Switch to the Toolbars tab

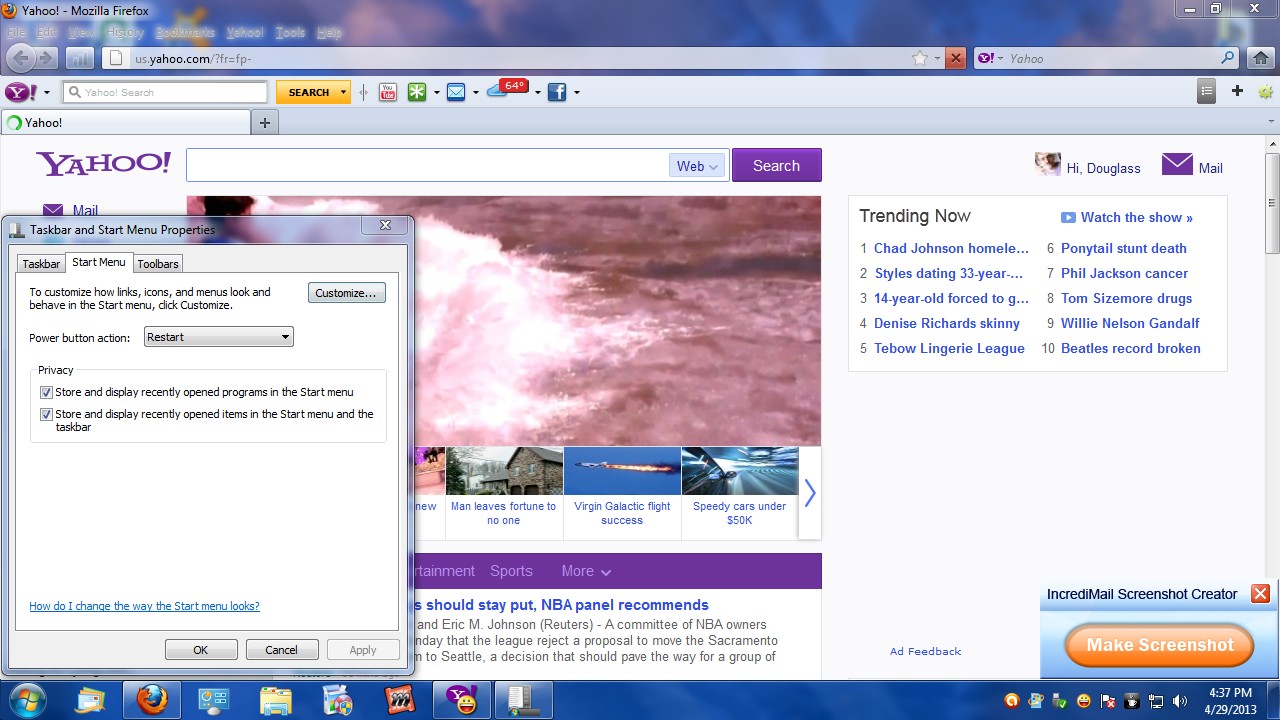[x=158, y=264]
